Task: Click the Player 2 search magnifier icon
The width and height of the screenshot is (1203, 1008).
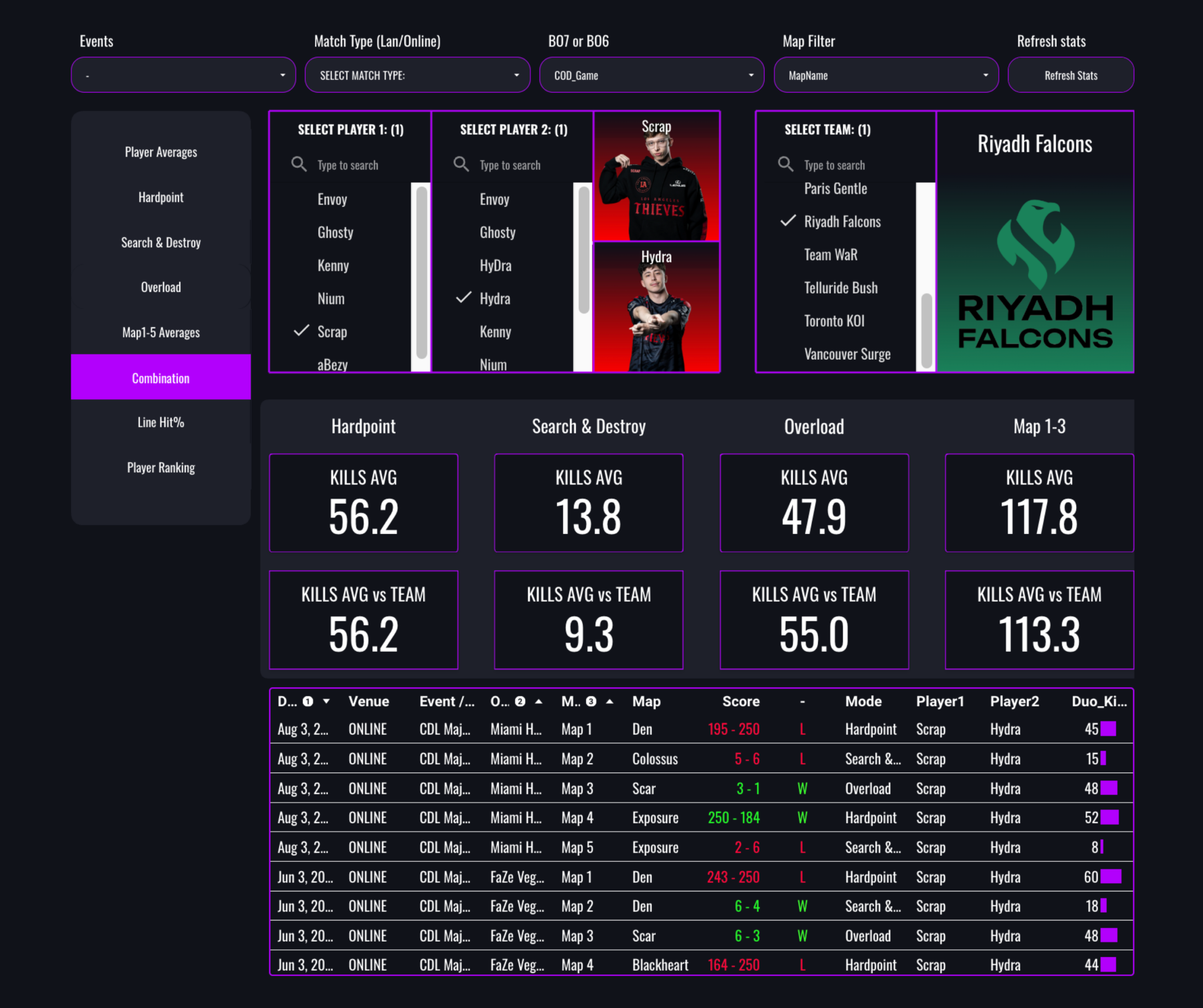Action: [x=461, y=164]
